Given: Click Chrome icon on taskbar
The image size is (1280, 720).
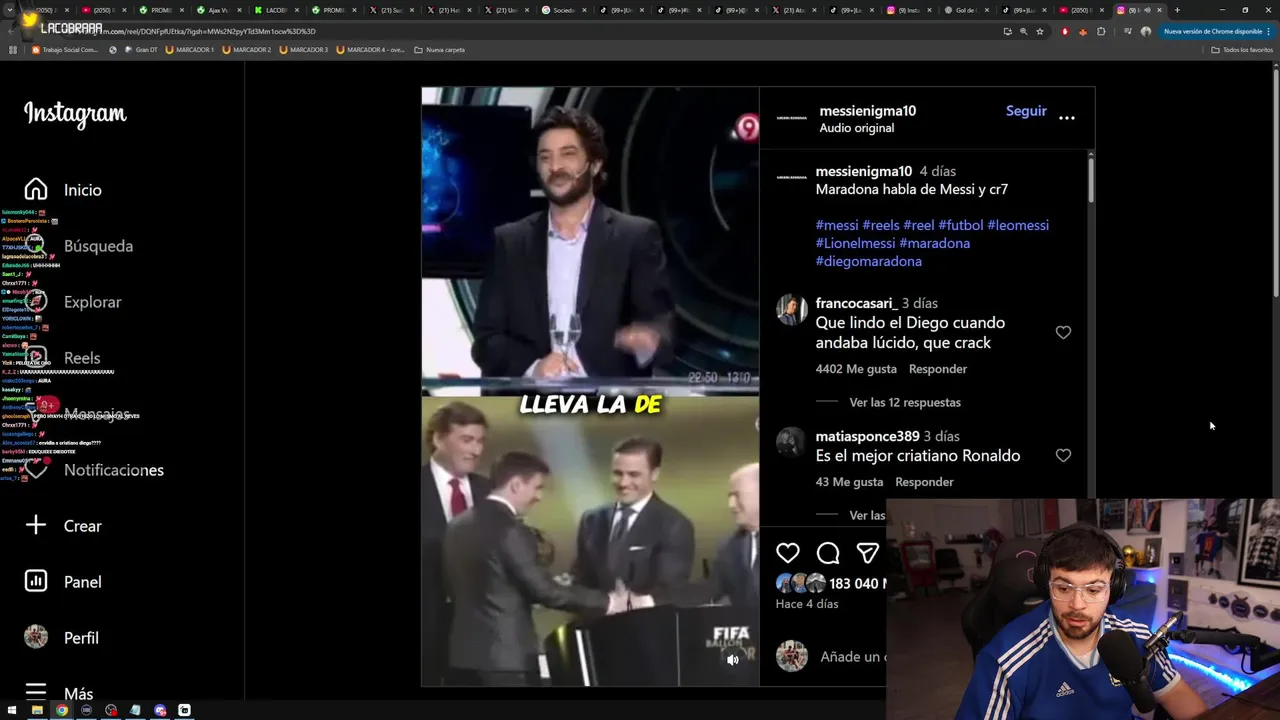Looking at the screenshot, I should pos(62,710).
